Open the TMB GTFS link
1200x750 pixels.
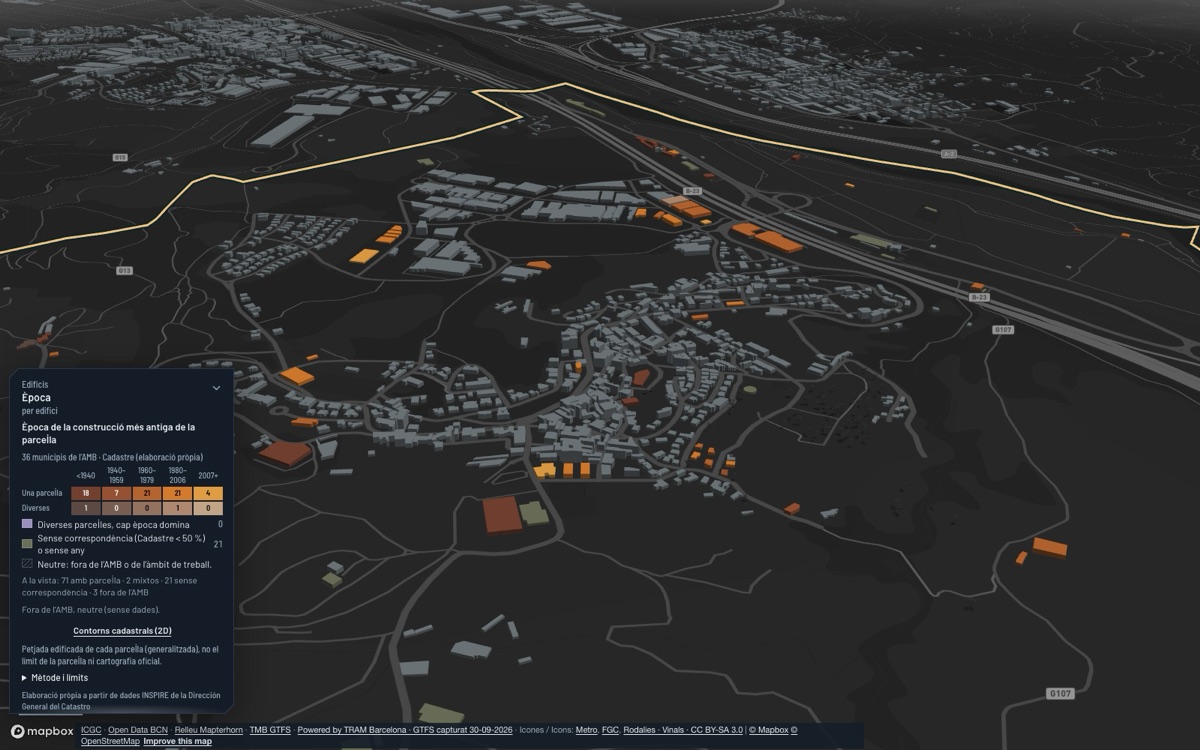coord(270,730)
